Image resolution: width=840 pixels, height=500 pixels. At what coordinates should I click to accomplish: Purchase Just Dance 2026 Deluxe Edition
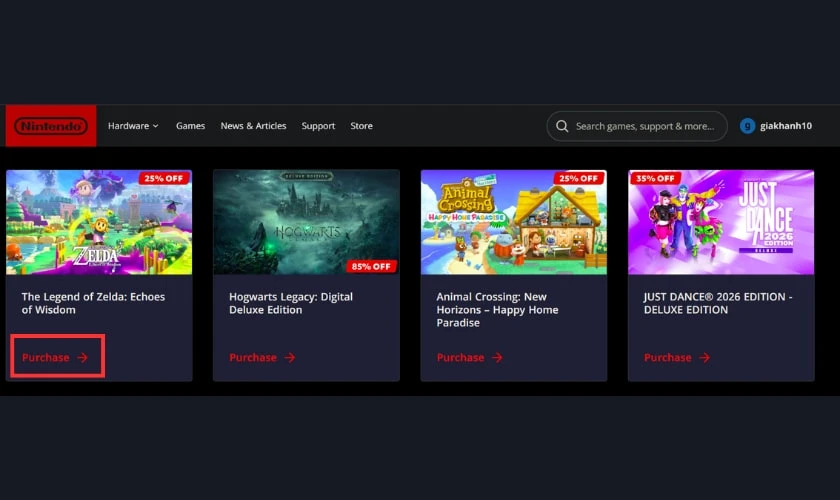pos(677,357)
